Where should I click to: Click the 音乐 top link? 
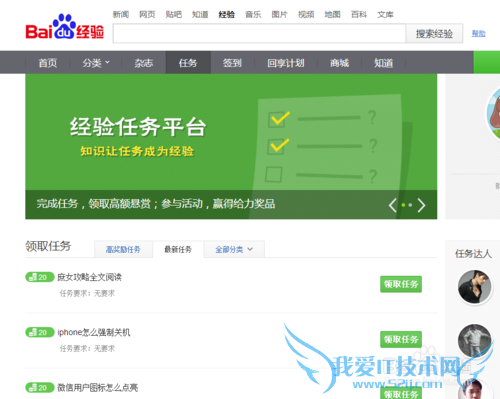click(253, 14)
